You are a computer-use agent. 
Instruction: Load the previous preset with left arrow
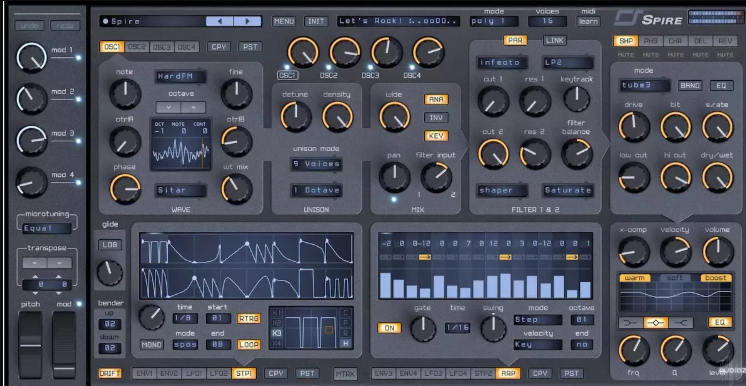point(219,21)
